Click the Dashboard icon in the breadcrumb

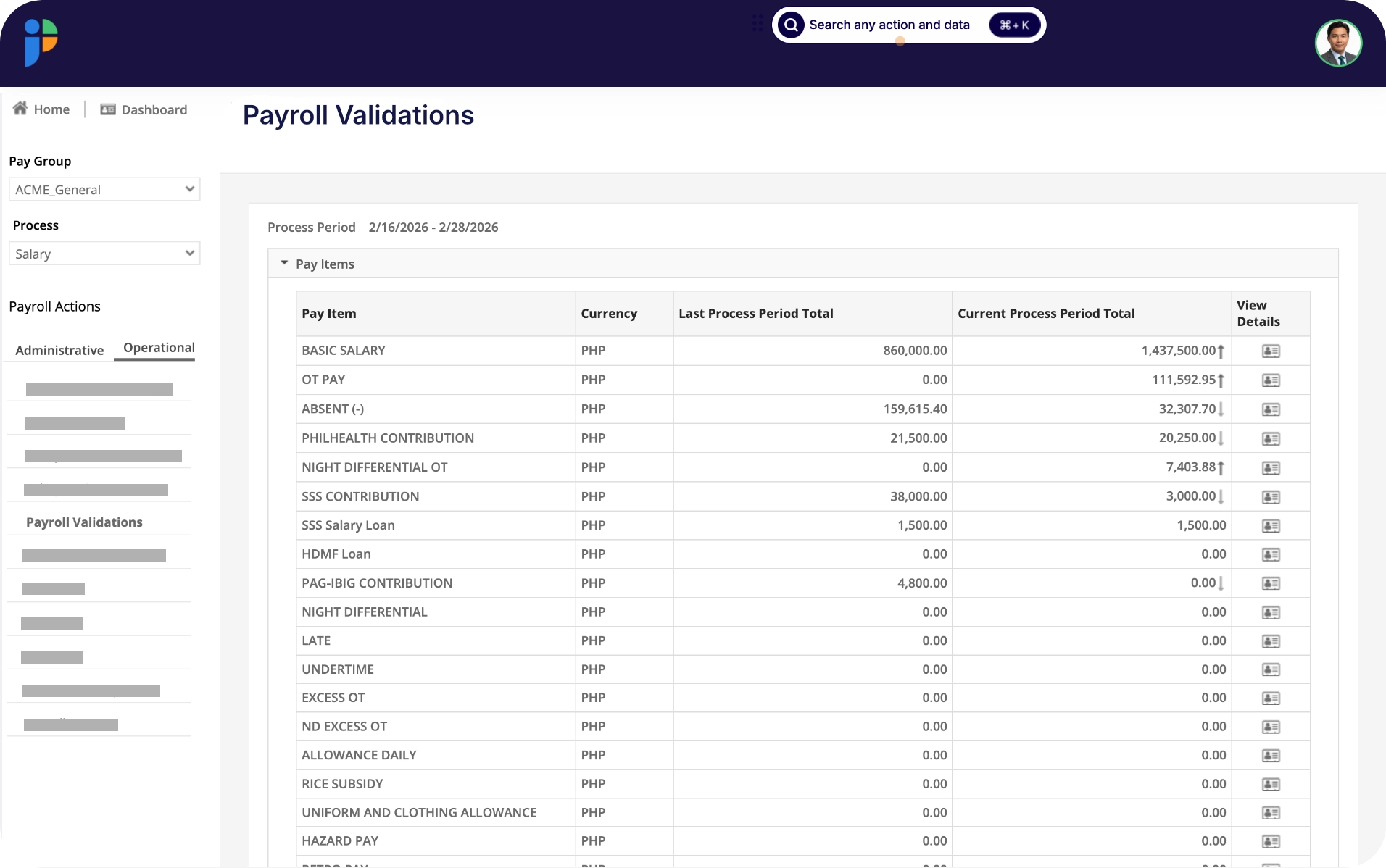(x=107, y=109)
